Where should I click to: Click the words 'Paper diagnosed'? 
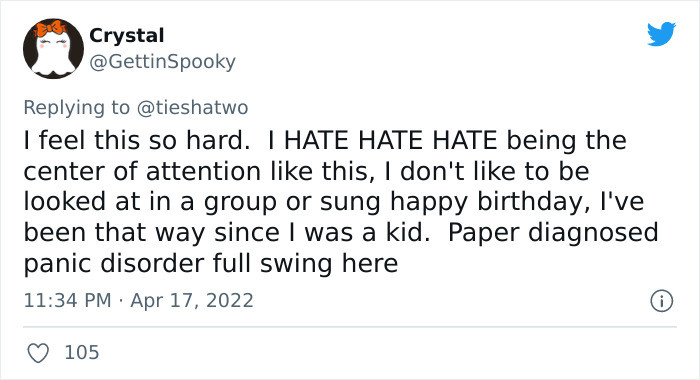[x=553, y=233]
